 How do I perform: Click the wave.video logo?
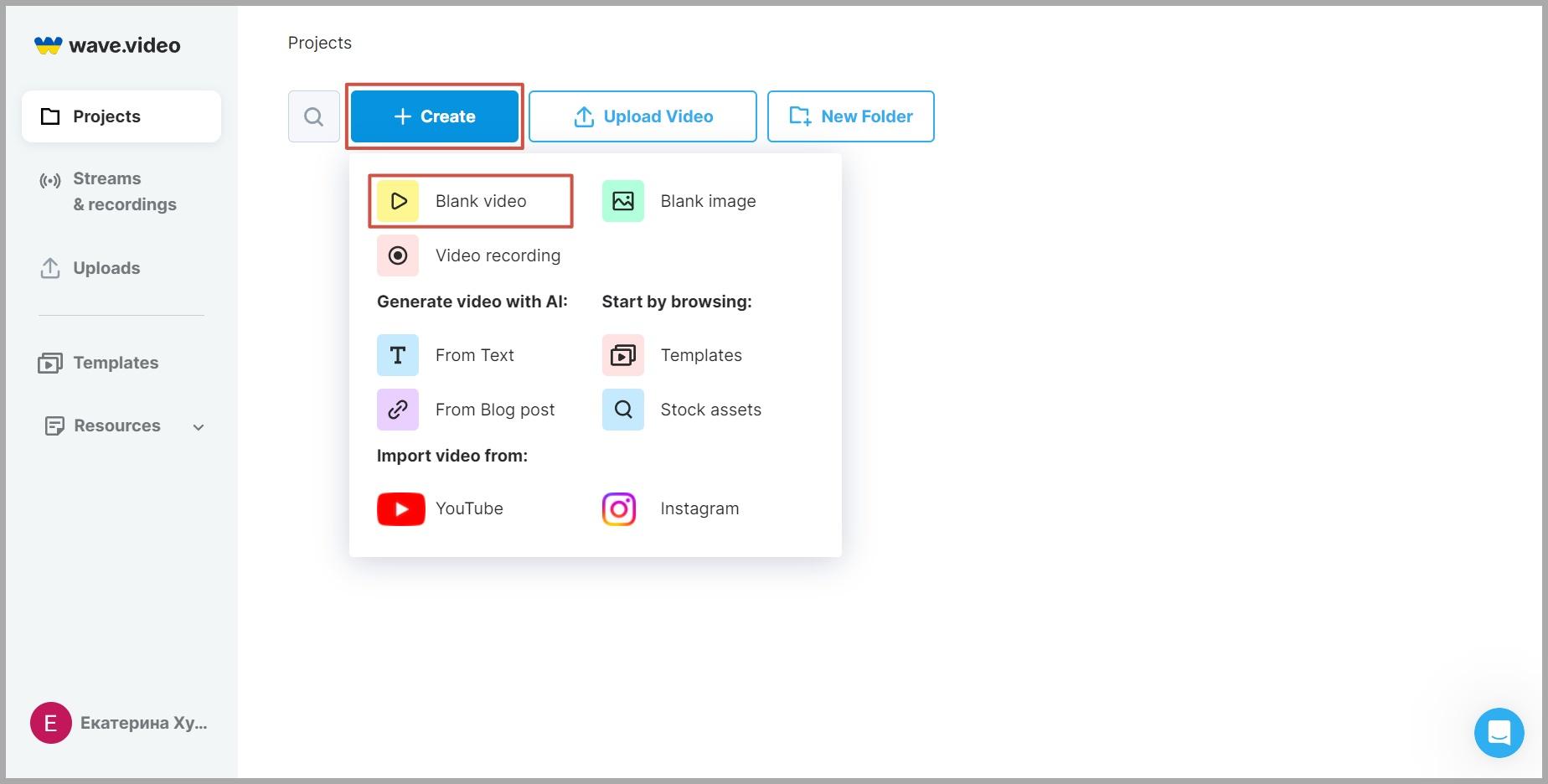[107, 45]
